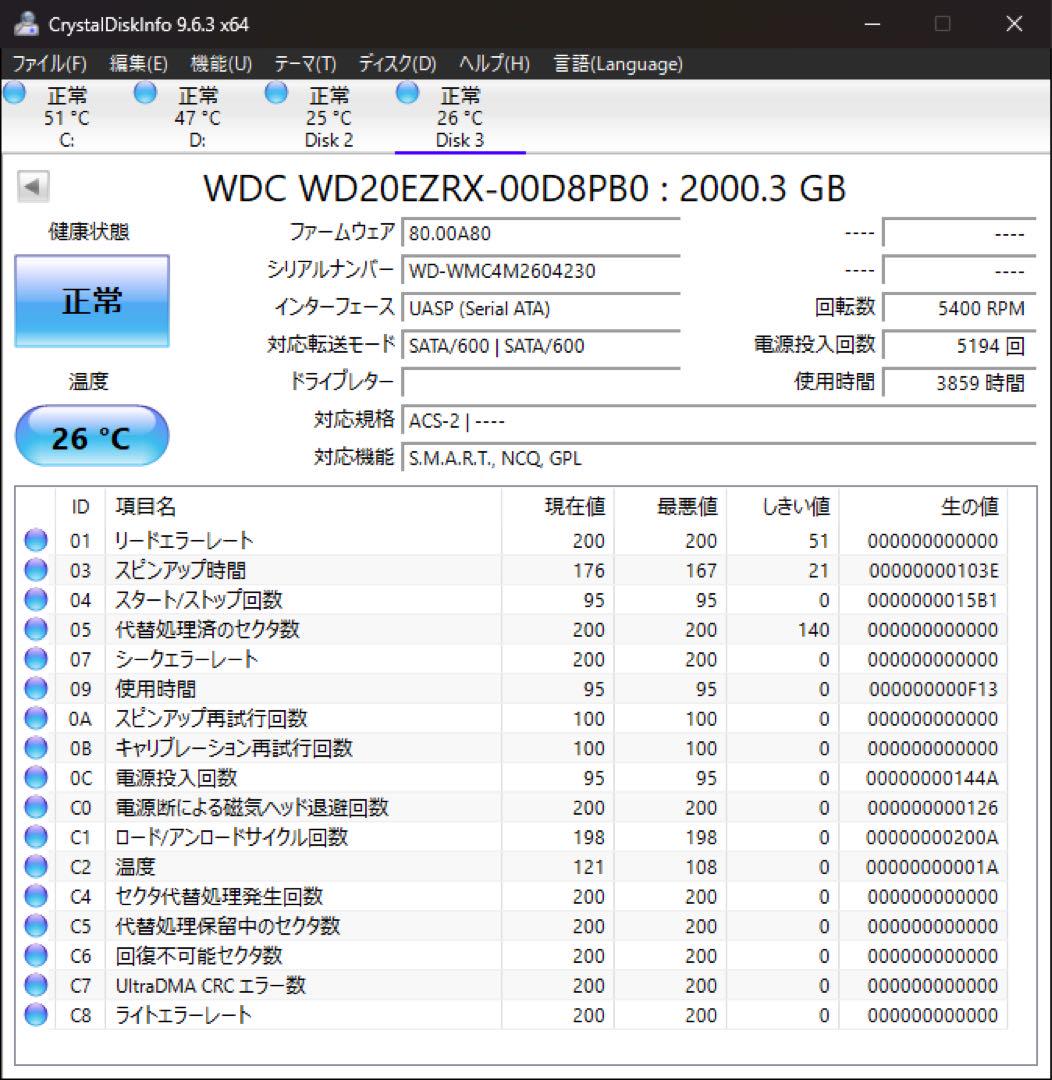Click the status orb for ID 05 row
The width and height of the screenshot is (1052, 1080).
click(x=36, y=630)
